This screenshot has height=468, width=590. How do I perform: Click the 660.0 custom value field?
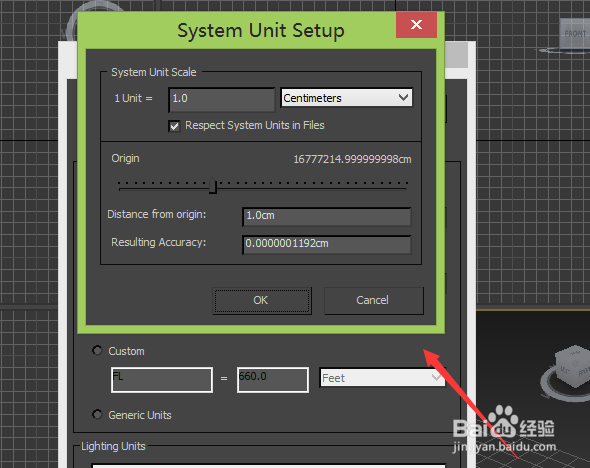click(273, 380)
